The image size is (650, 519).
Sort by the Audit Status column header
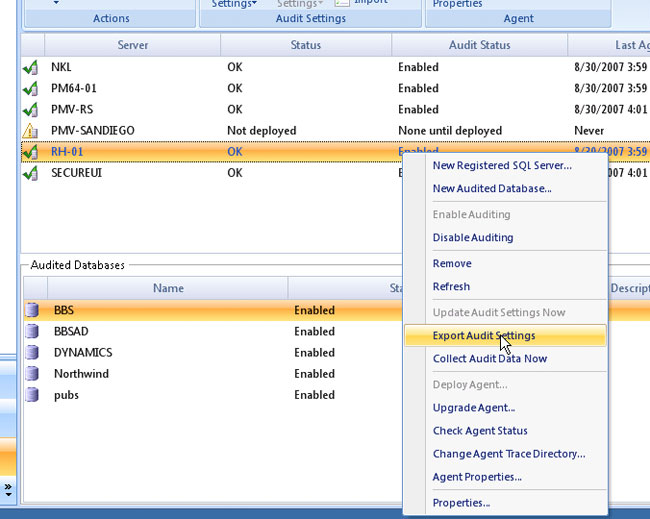[480, 45]
